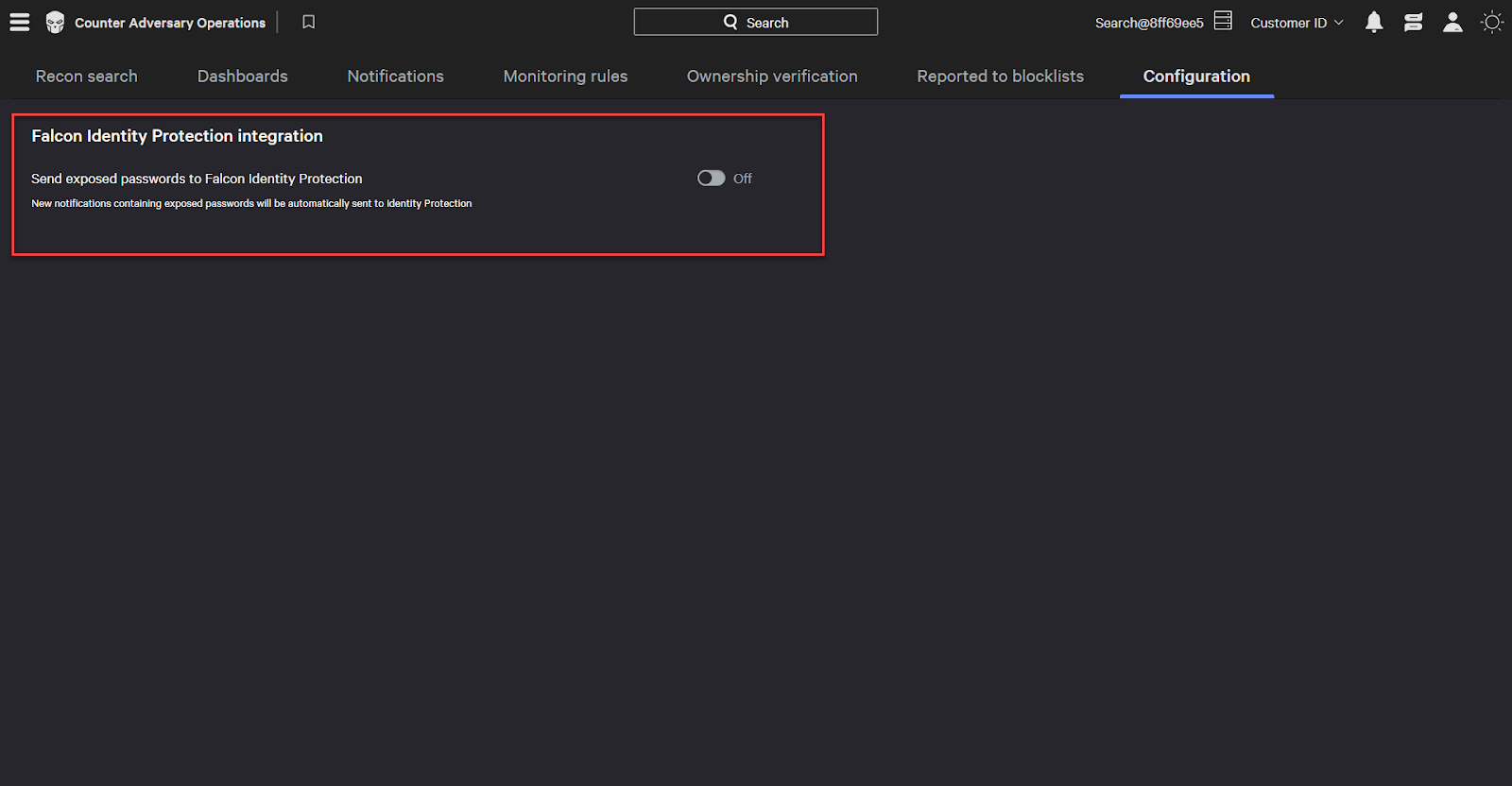Image resolution: width=1512 pixels, height=786 pixels.
Task: Go to the Notifications tab
Action: (x=396, y=77)
